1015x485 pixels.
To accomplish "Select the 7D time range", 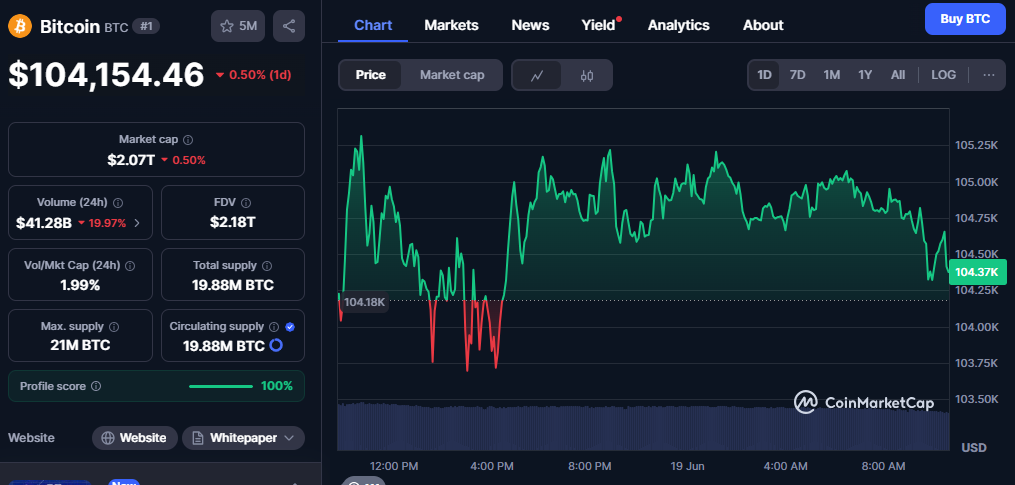I will coord(798,75).
